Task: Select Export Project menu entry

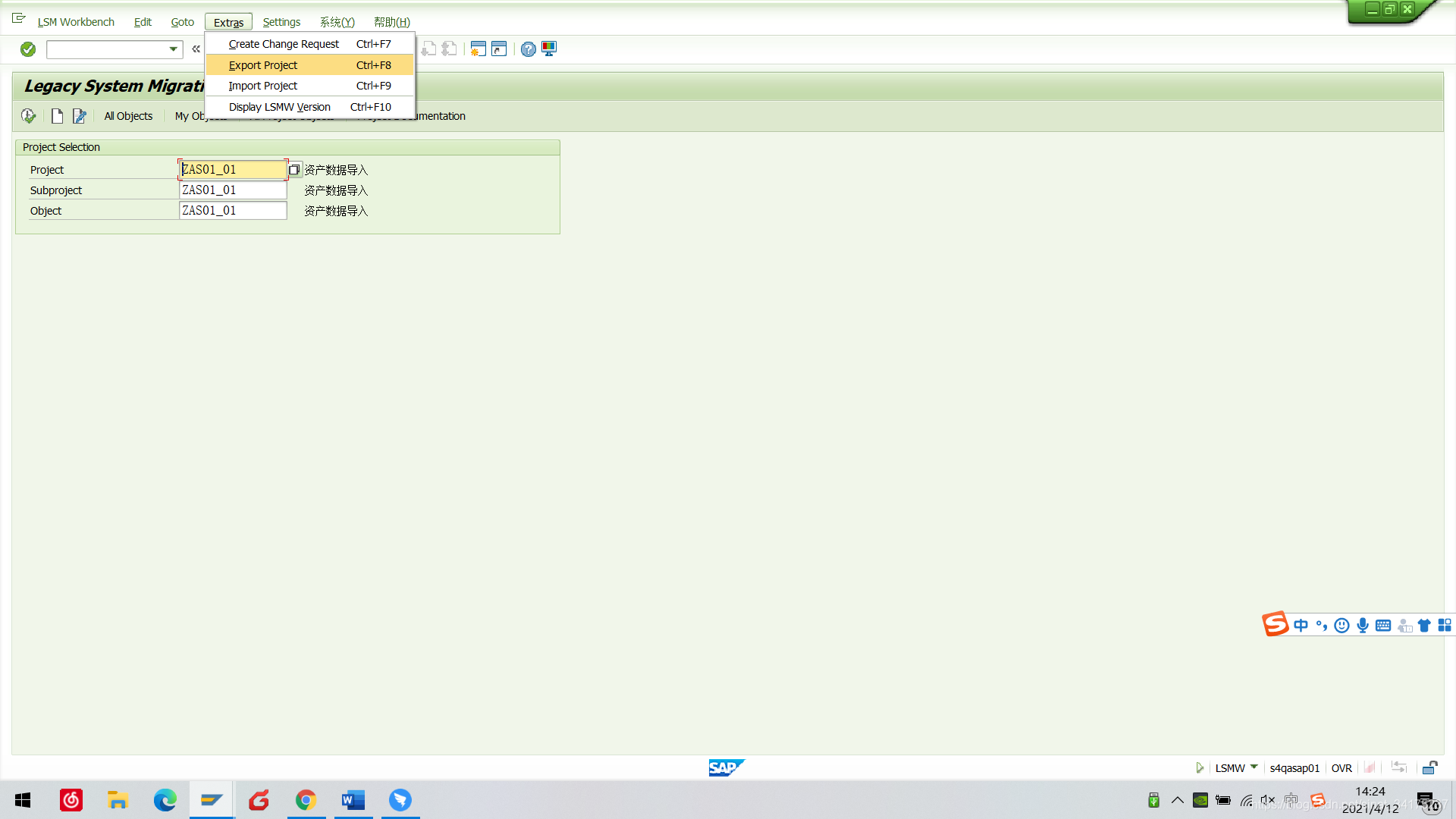Action: [x=263, y=65]
